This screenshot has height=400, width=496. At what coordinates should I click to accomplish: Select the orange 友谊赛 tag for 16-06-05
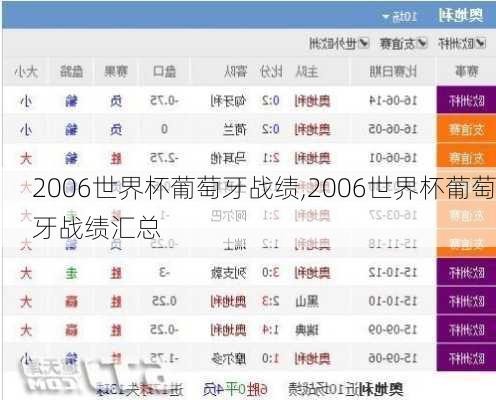click(466, 129)
